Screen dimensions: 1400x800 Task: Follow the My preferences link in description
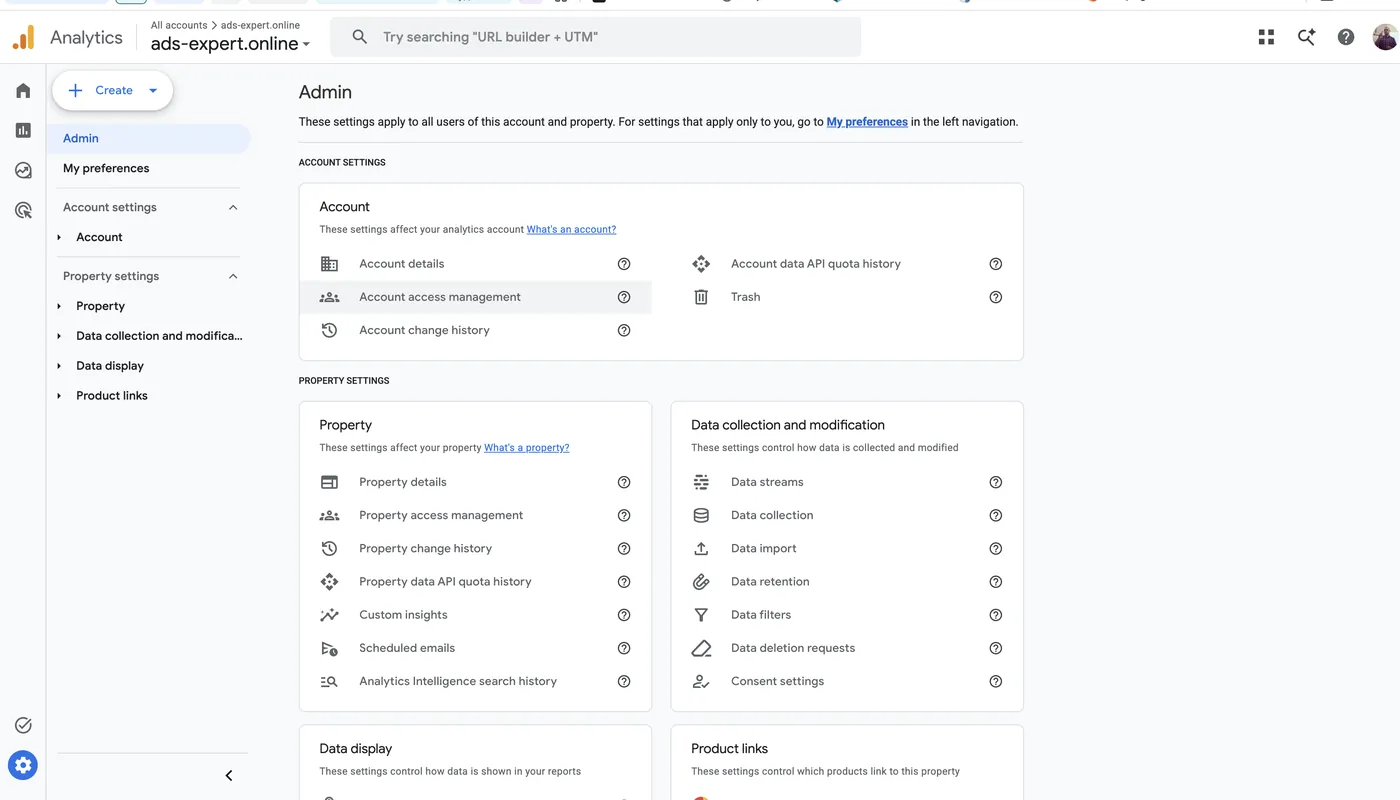867,122
